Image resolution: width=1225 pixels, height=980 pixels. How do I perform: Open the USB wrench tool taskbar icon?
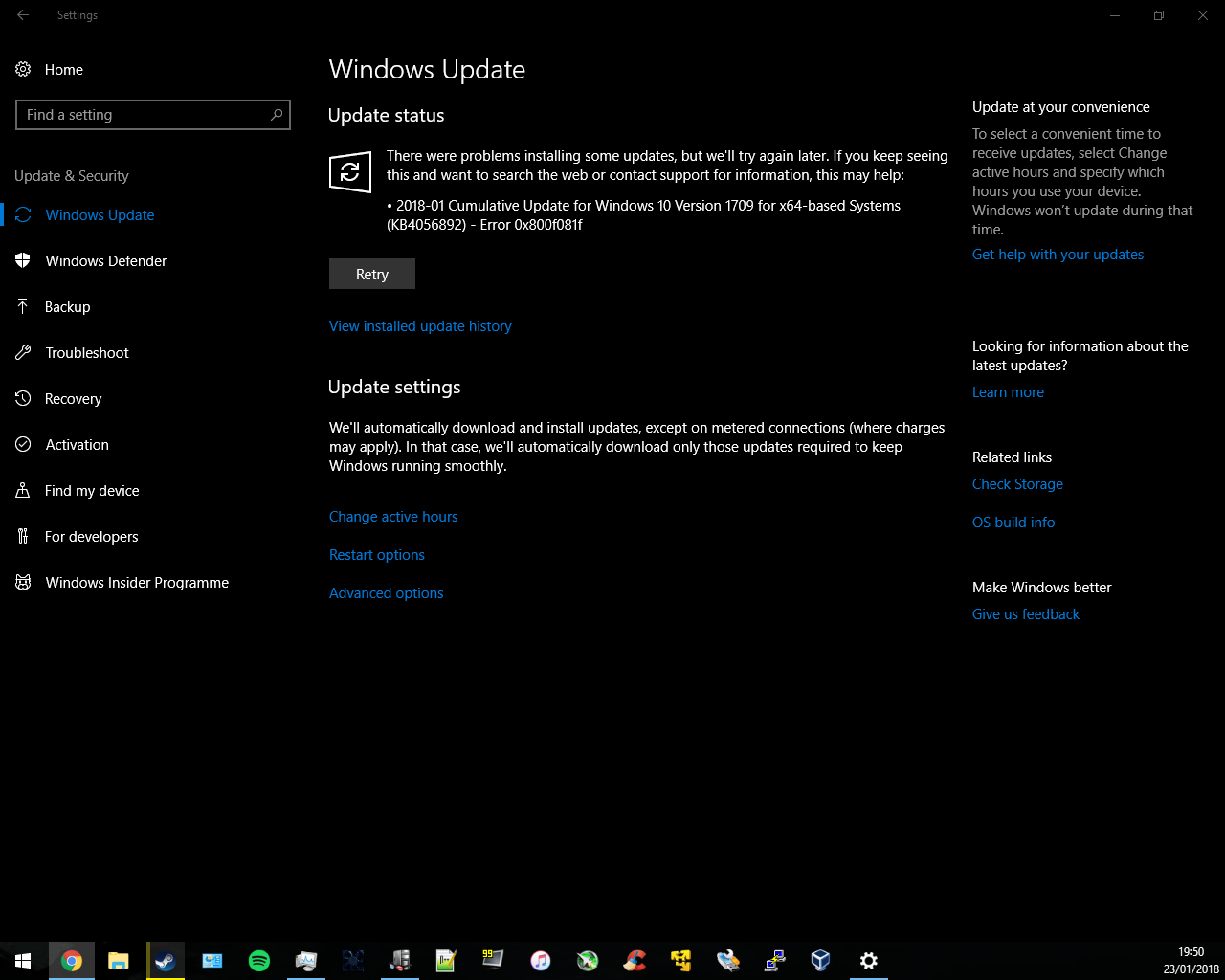coord(727,961)
